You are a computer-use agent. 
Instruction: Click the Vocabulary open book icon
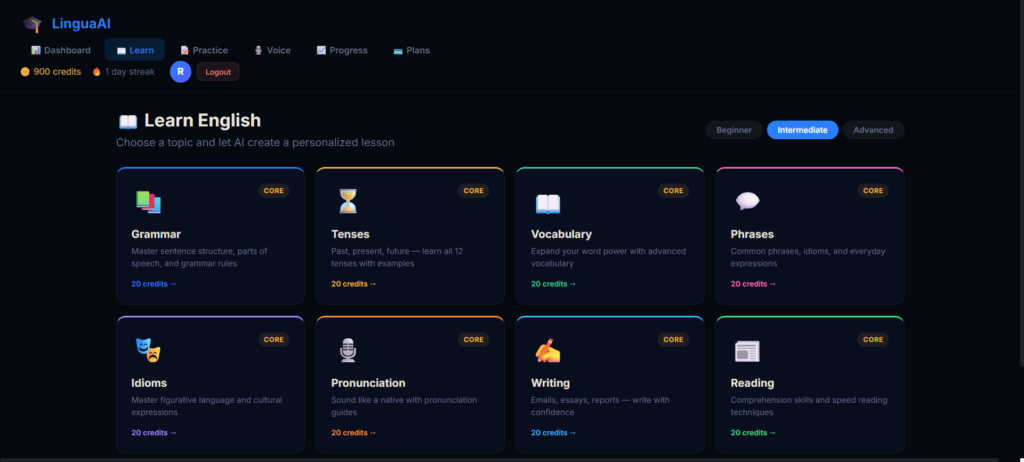click(548, 204)
